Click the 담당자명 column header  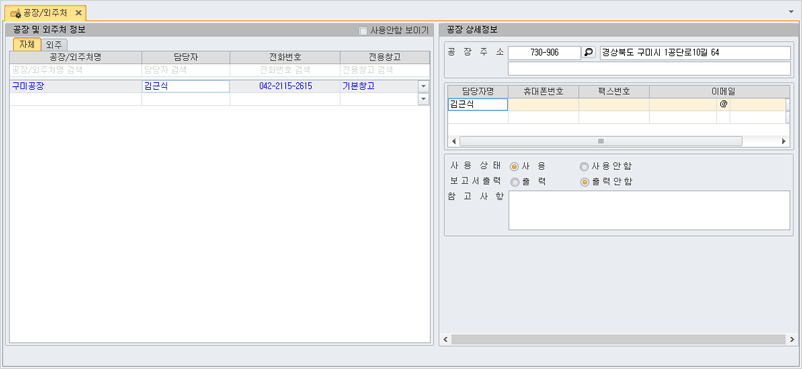(x=478, y=91)
